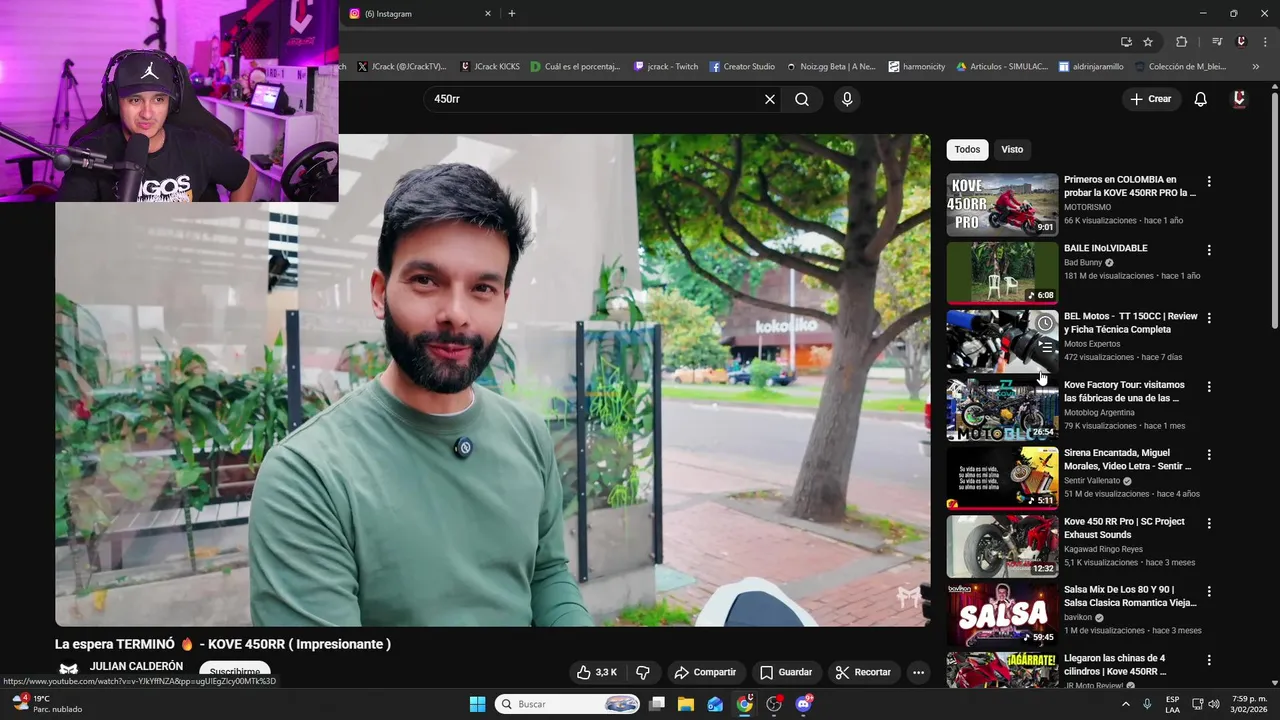The width and height of the screenshot is (1280, 720).
Task: Open options for Salsa Mix De Los 80 Y 90
Action: click(x=1209, y=592)
